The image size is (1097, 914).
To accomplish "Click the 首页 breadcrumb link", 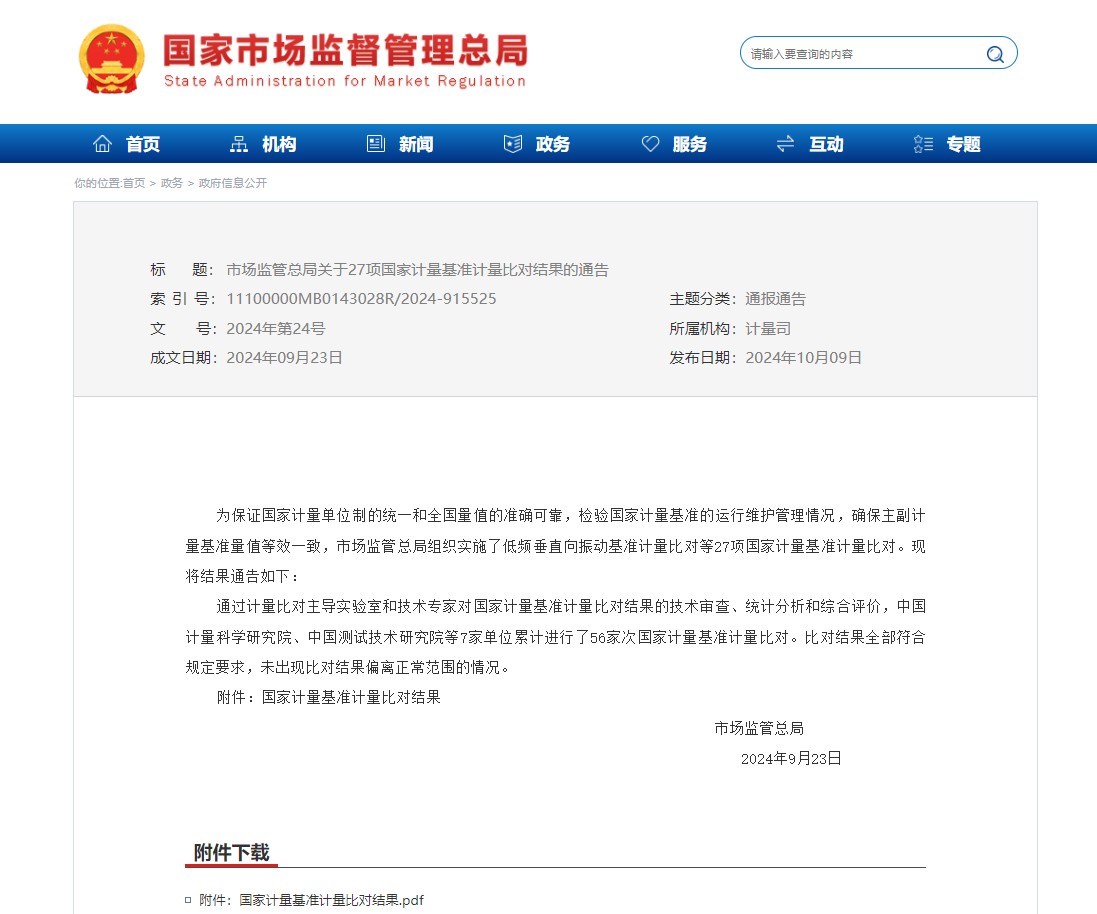I will point(134,183).
